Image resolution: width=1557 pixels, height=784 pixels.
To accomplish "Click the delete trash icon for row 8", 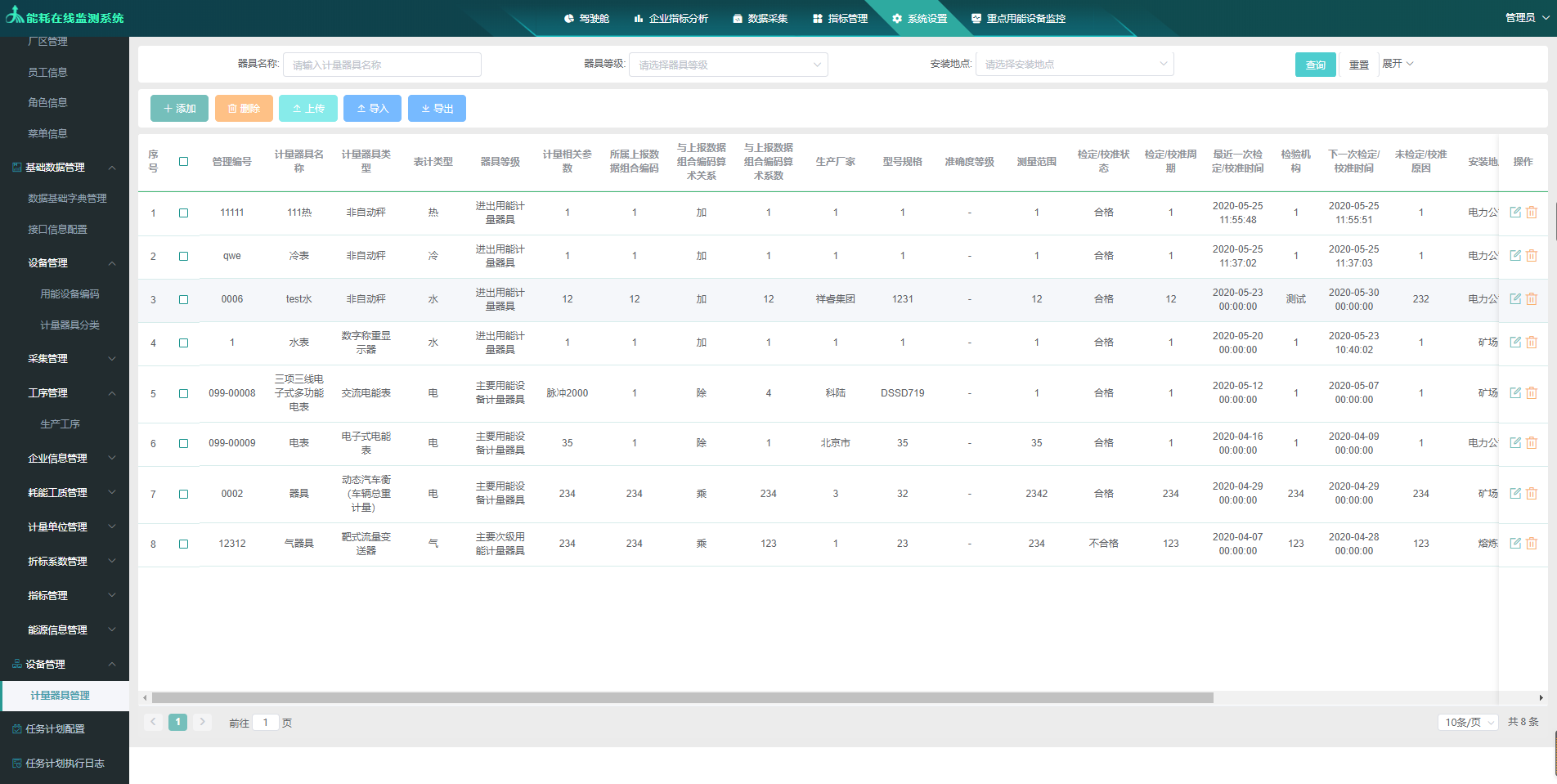I will coord(1532,544).
